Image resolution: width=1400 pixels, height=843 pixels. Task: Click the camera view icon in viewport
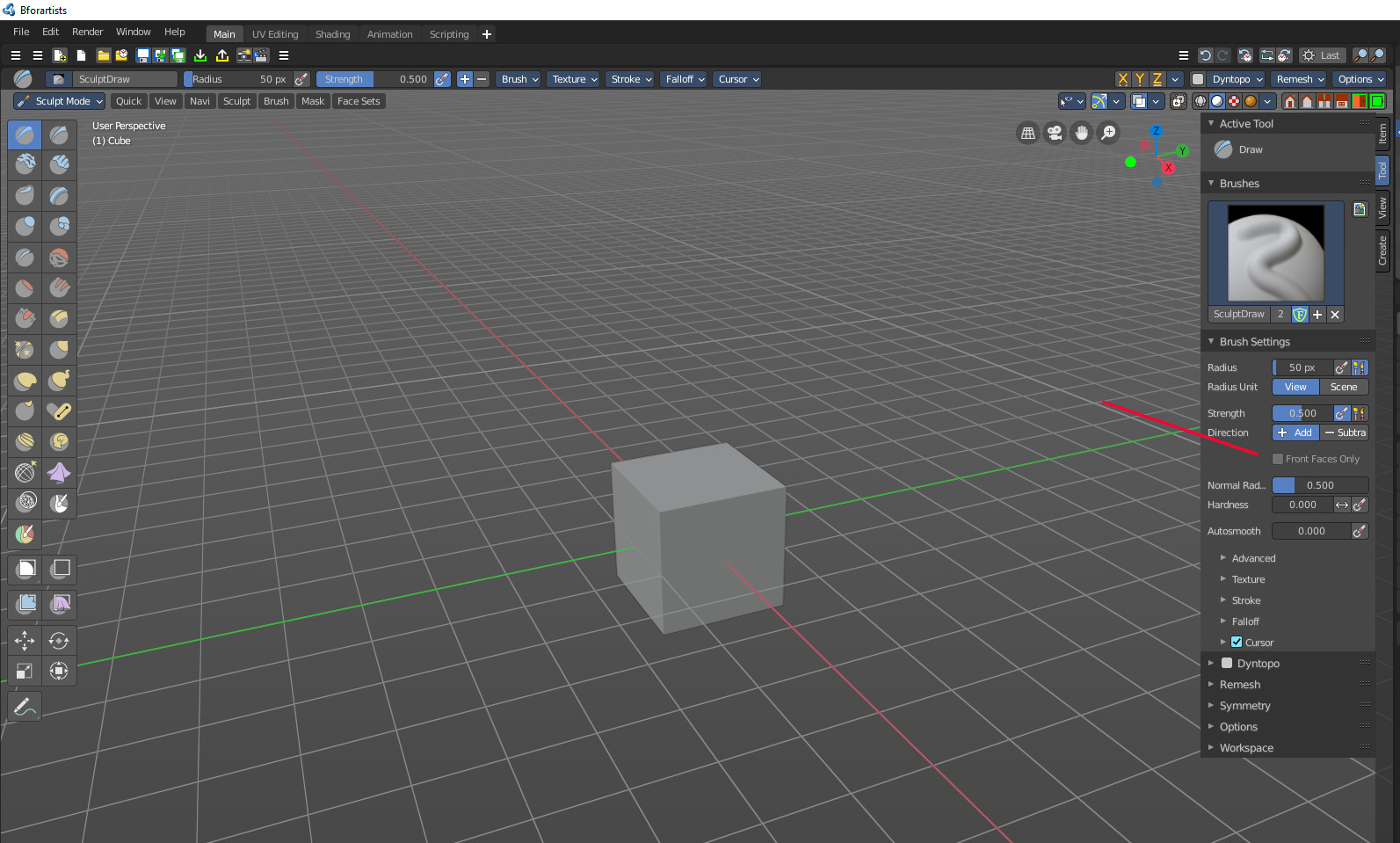(x=1055, y=133)
